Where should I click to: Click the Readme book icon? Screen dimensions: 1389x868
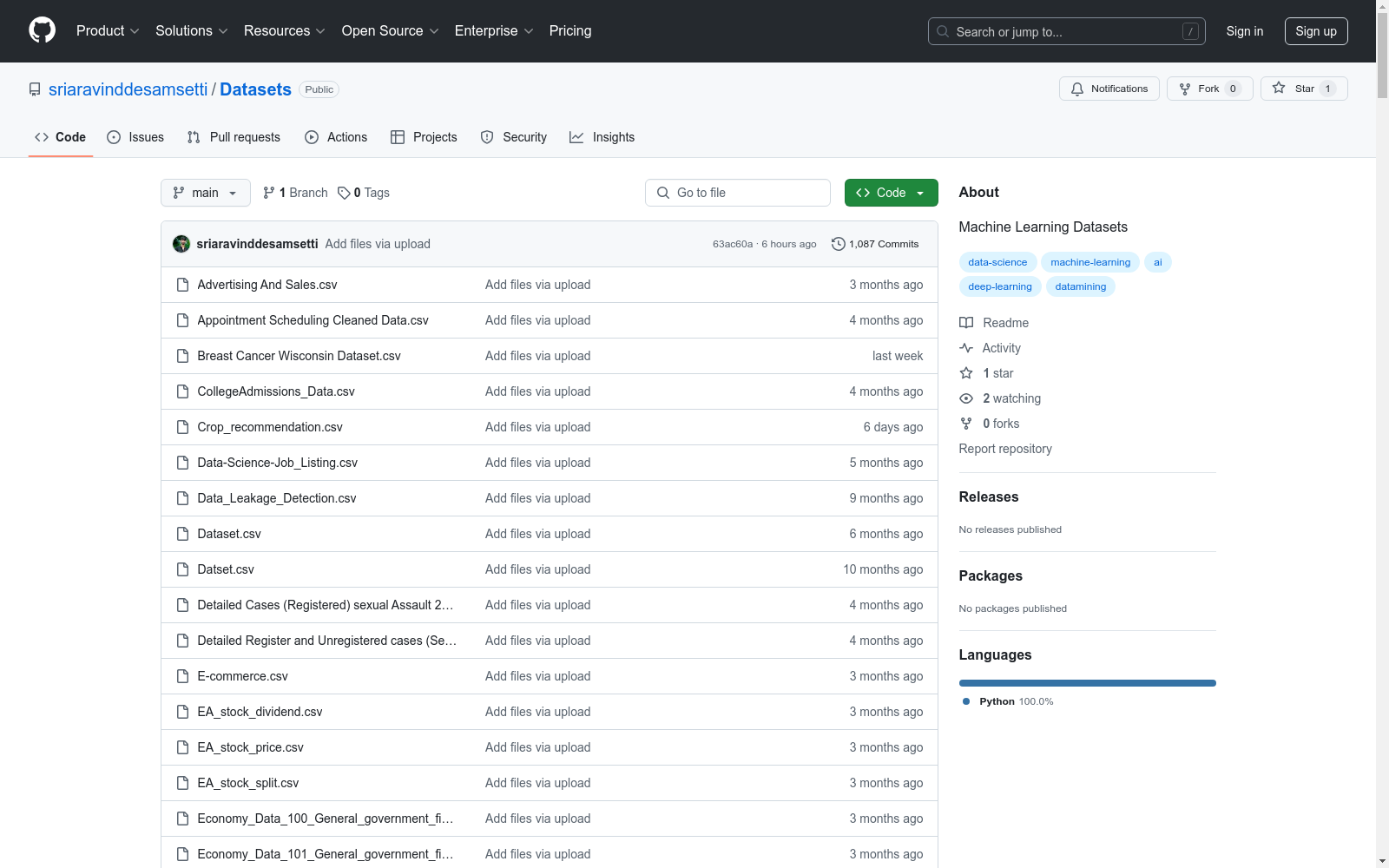966,323
